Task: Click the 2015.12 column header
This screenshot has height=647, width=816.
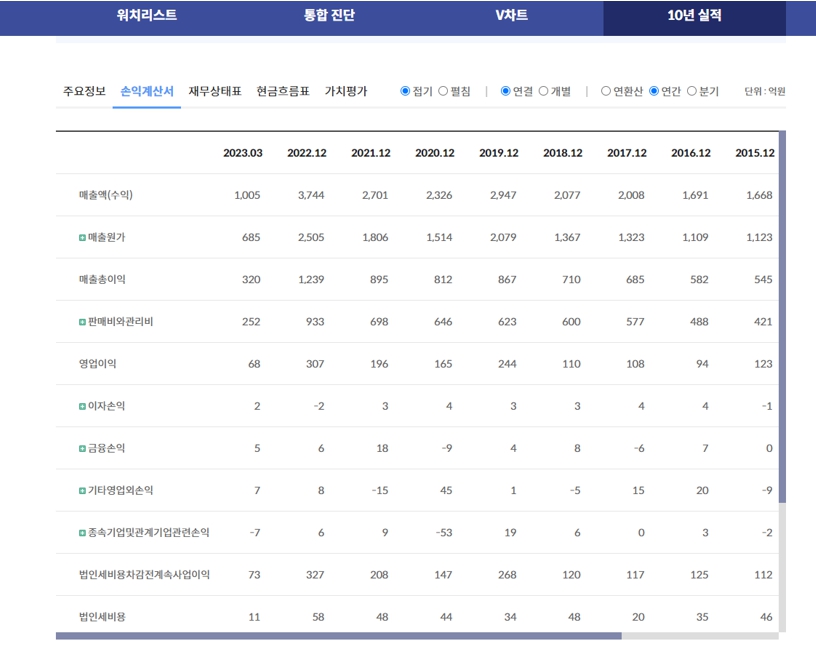Action: 755,153
